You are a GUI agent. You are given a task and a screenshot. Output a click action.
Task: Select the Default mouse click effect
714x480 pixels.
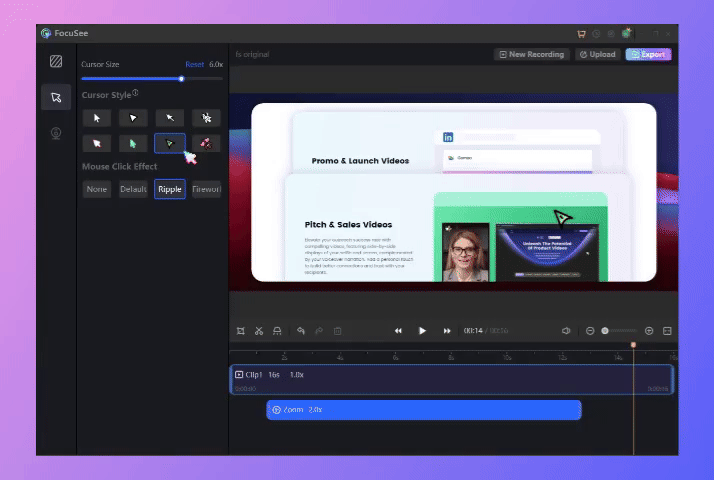click(x=133, y=189)
